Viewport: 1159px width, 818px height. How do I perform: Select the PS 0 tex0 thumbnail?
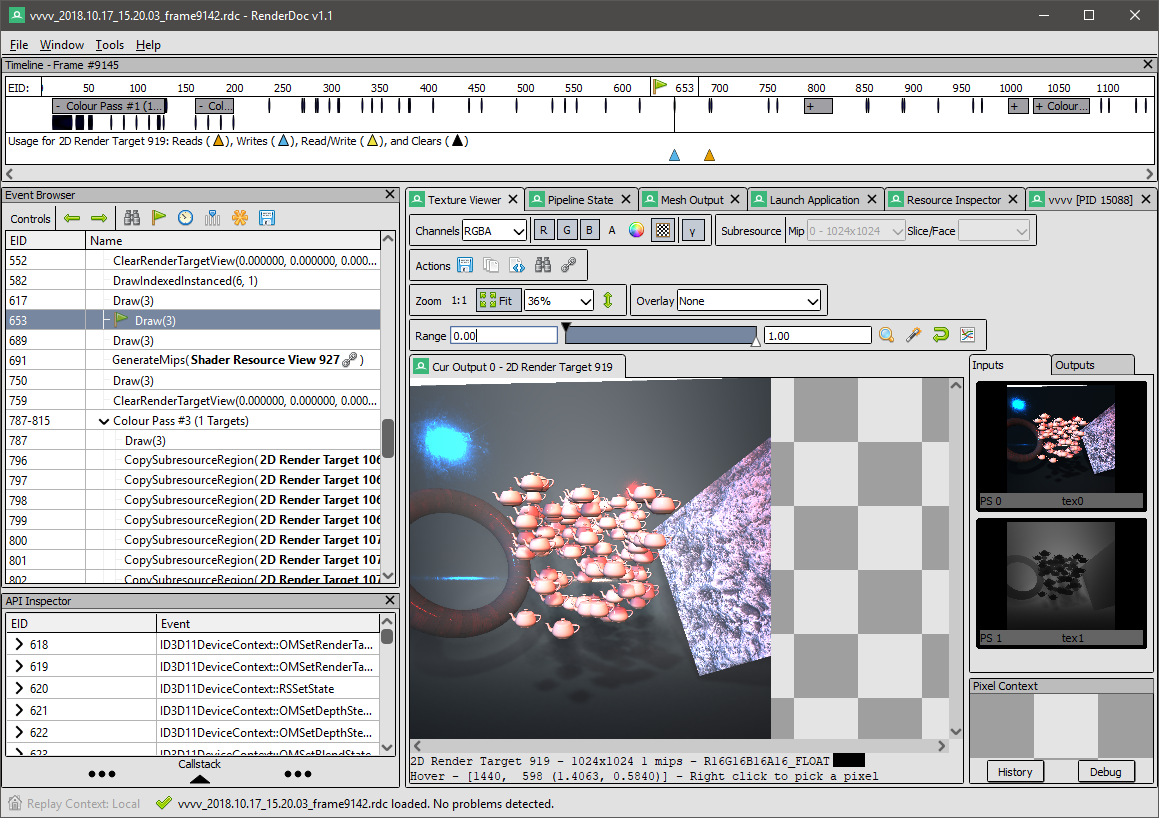[x=1061, y=446]
